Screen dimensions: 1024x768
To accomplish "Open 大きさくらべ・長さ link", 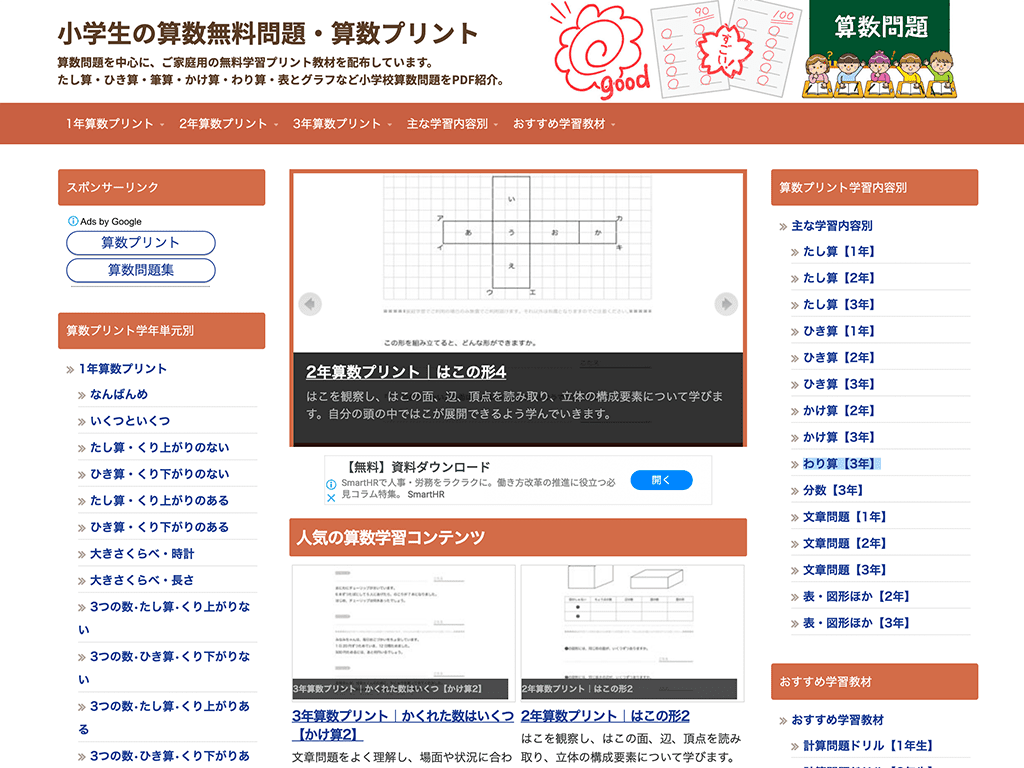I will pyautogui.click(x=142, y=581).
